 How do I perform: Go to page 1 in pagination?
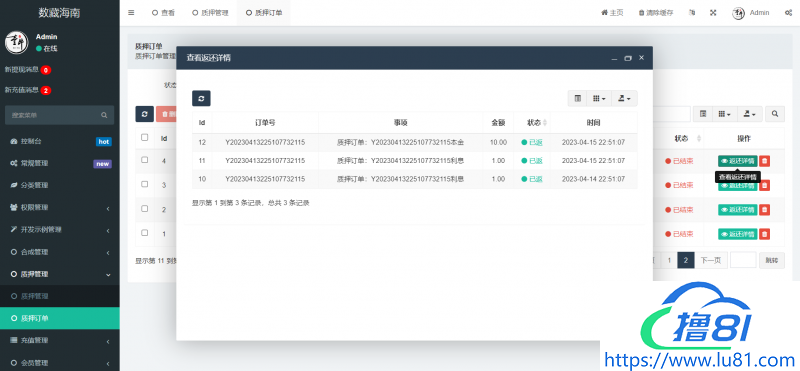[x=668, y=260]
